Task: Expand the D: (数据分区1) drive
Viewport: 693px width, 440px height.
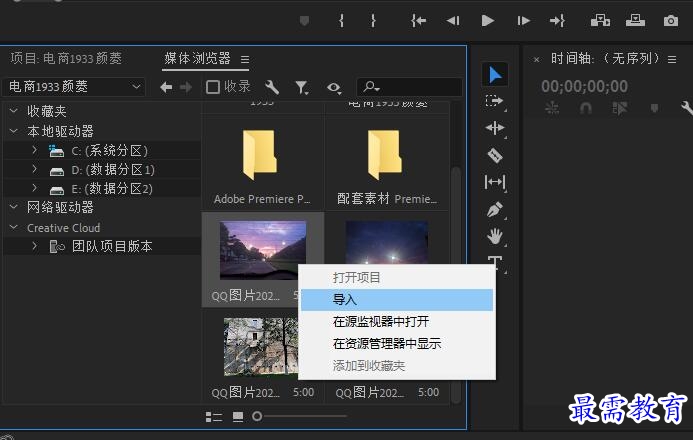Action: tap(34, 169)
